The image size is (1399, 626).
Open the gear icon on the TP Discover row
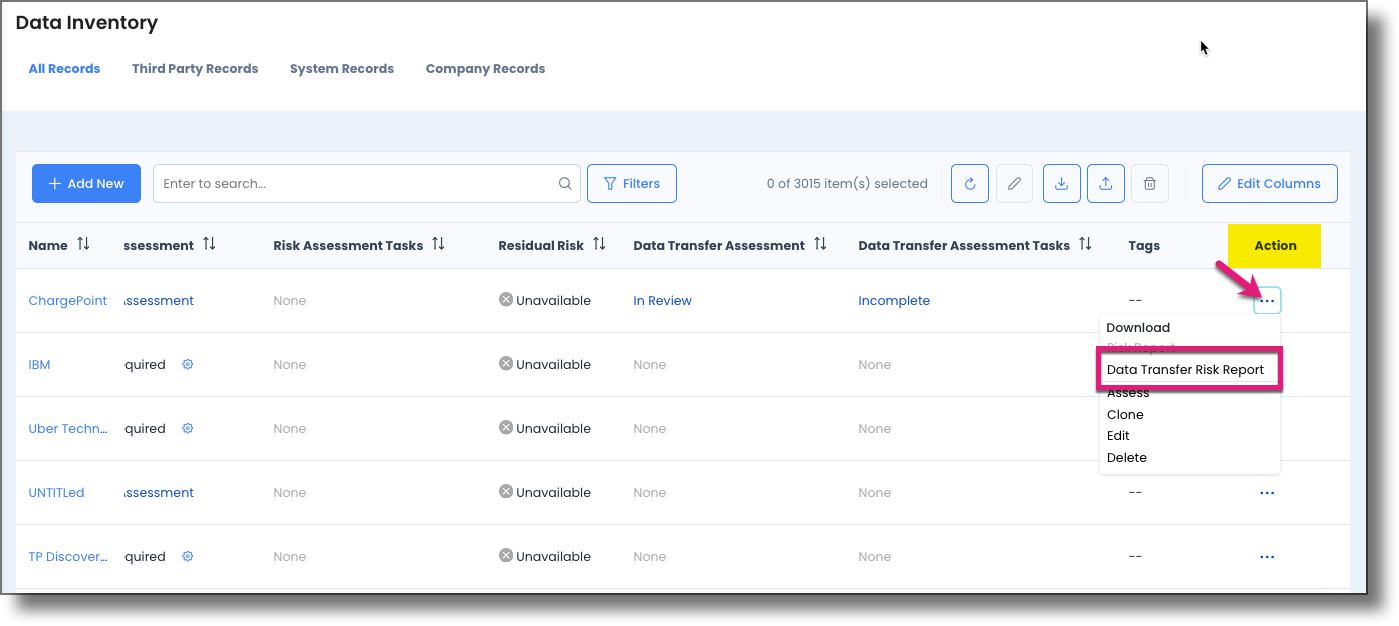coord(187,556)
